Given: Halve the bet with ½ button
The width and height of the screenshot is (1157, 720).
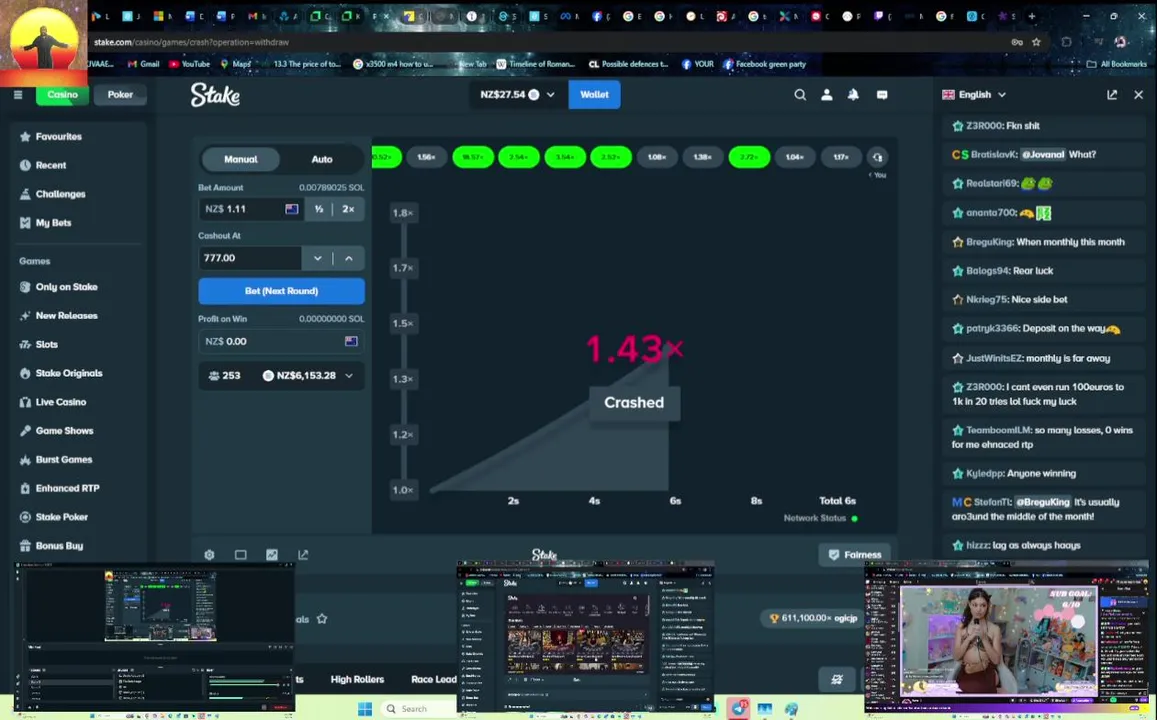Looking at the screenshot, I should coord(319,209).
